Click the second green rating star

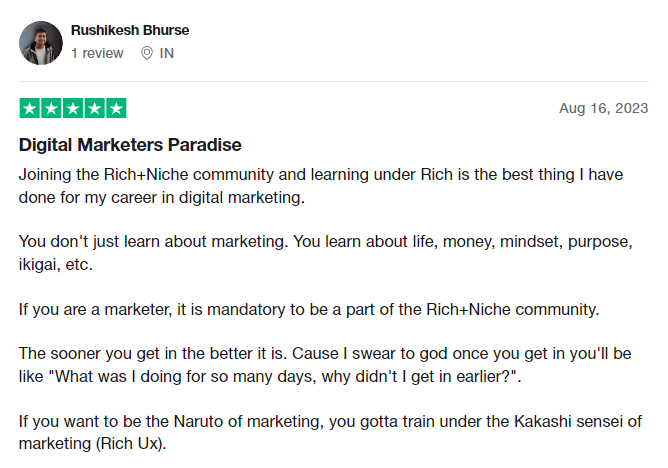click(x=51, y=108)
